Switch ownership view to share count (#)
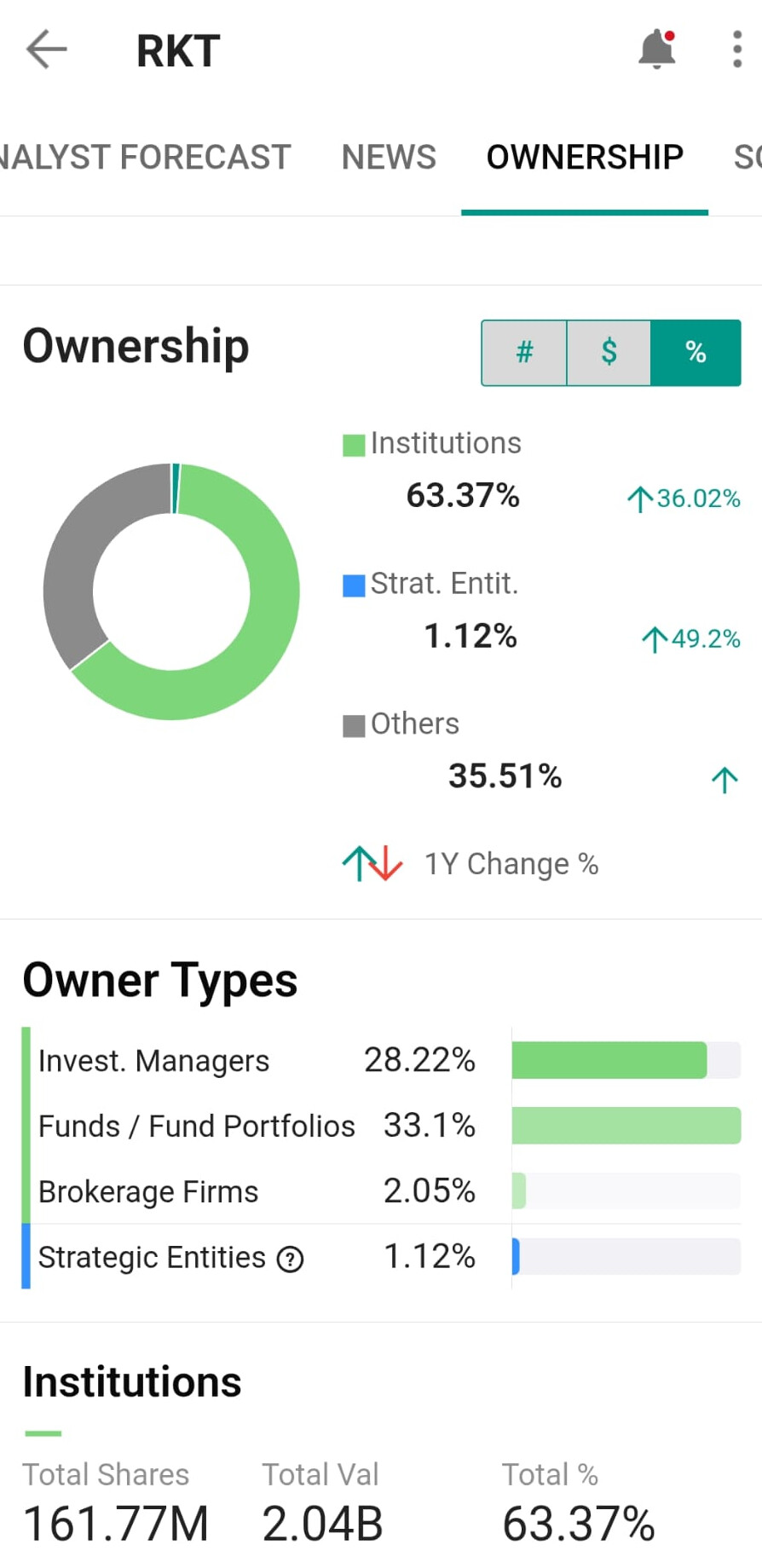This screenshot has height=1568, width=762. pyautogui.click(x=524, y=352)
